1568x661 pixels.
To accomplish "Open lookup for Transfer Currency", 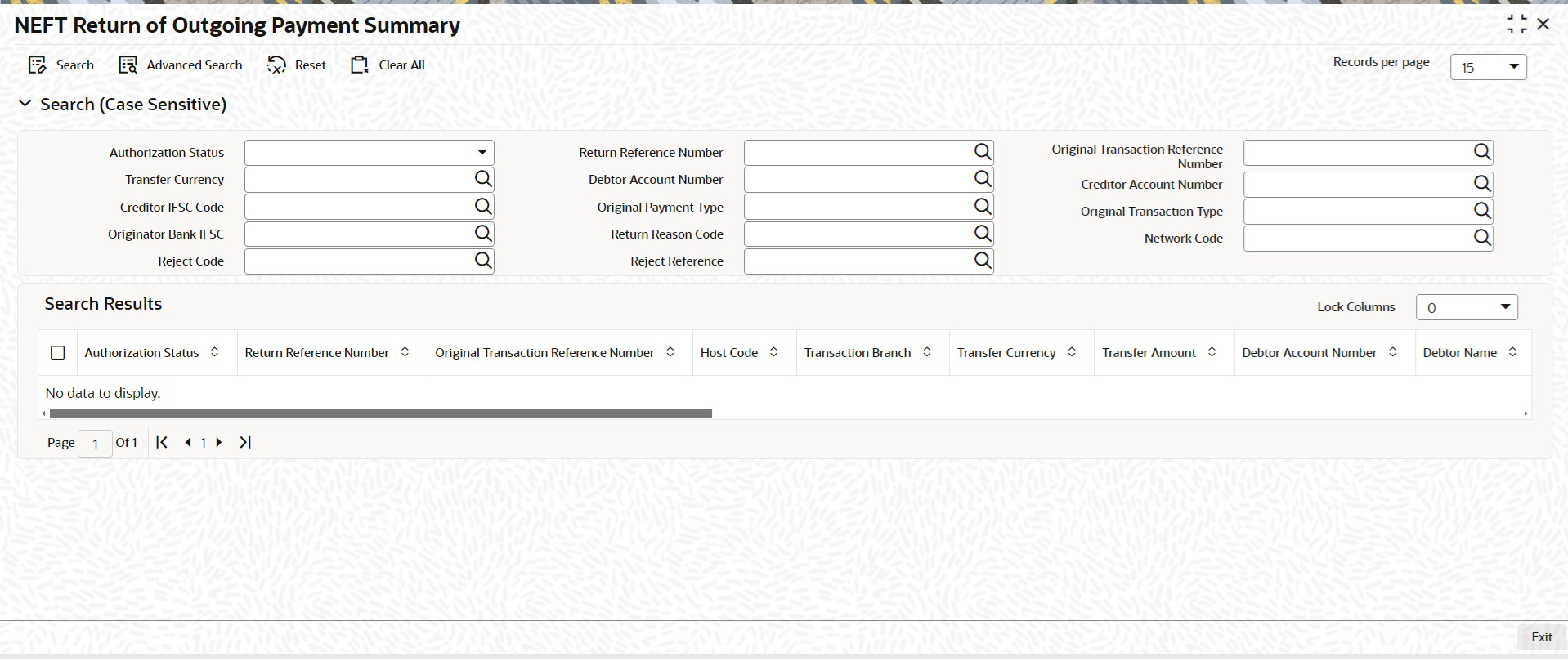I will click(x=483, y=179).
